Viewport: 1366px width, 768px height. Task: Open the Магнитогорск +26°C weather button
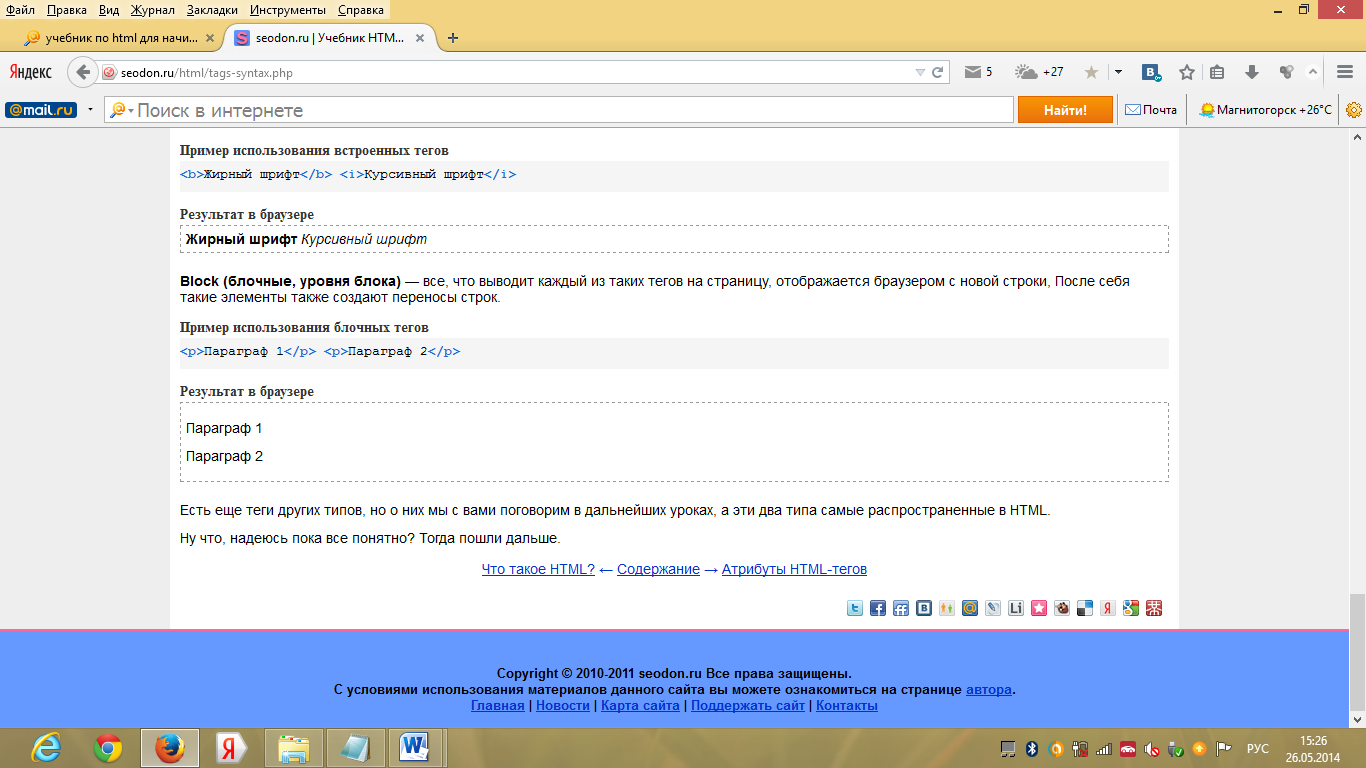click(1266, 110)
